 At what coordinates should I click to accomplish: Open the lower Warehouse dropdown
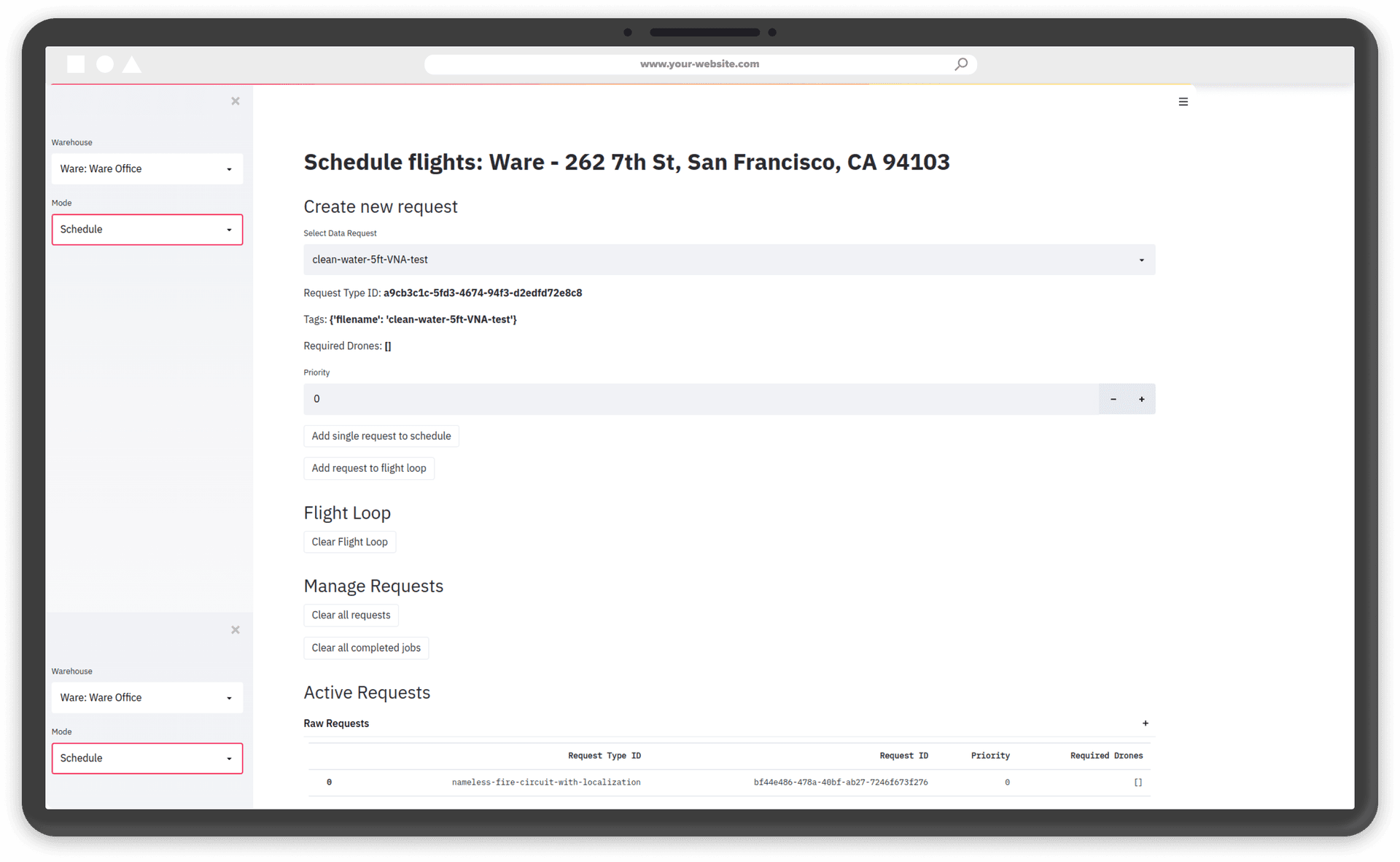point(147,698)
